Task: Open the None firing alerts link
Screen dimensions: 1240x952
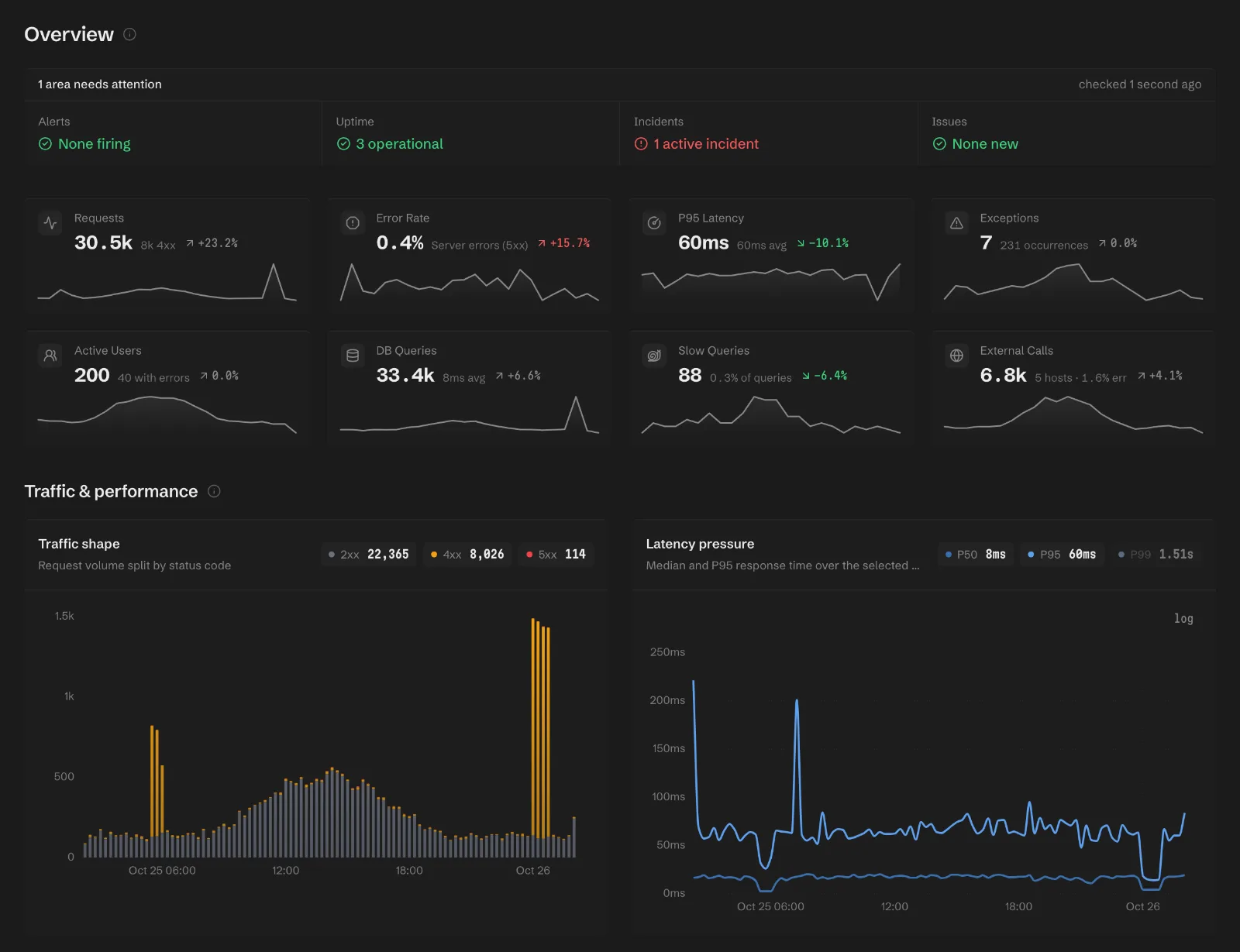Action: (84, 144)
